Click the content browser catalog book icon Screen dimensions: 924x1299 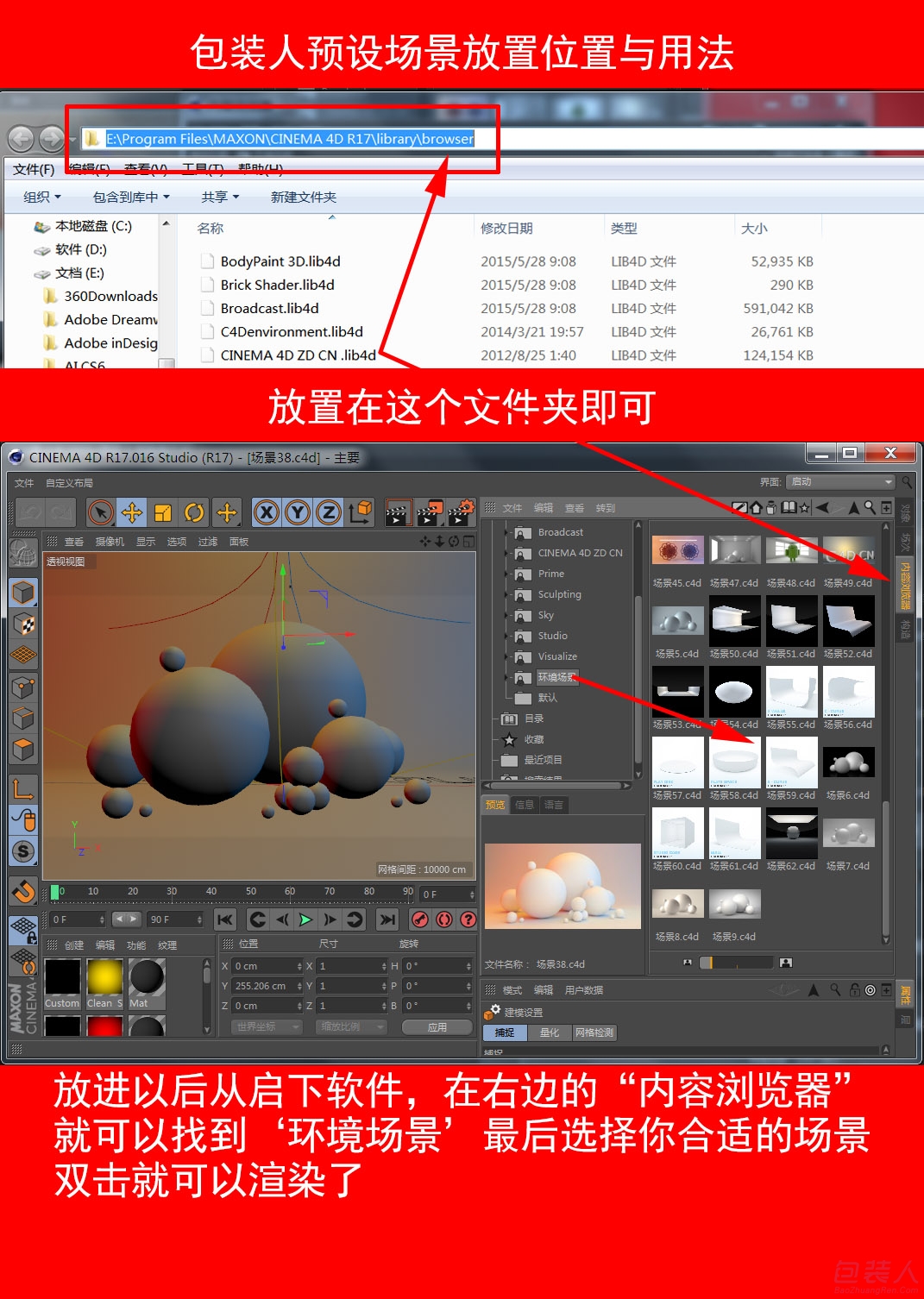coord(789,508)
